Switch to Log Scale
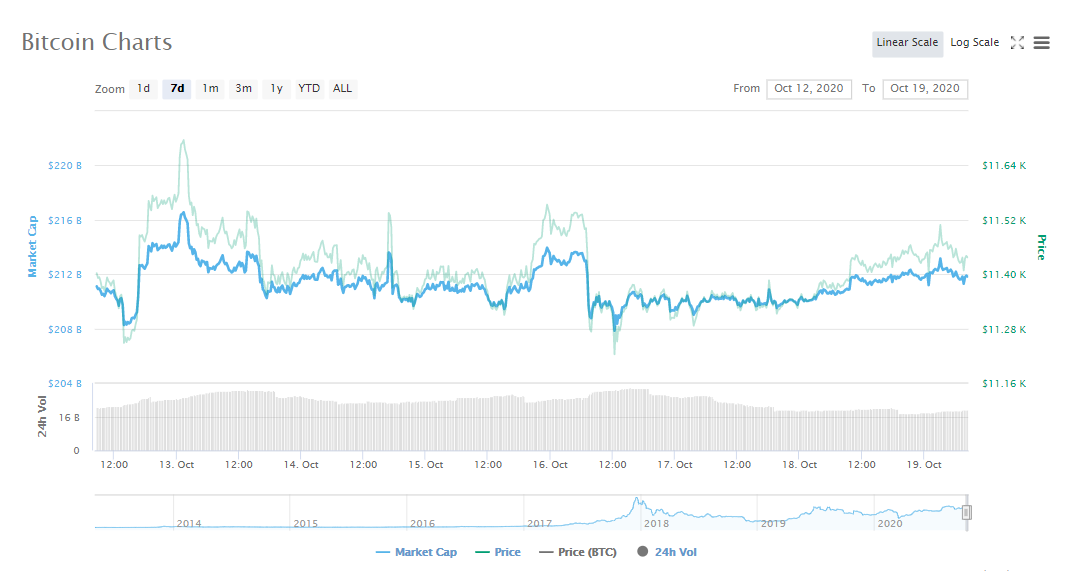 click(x=974, y=42)
